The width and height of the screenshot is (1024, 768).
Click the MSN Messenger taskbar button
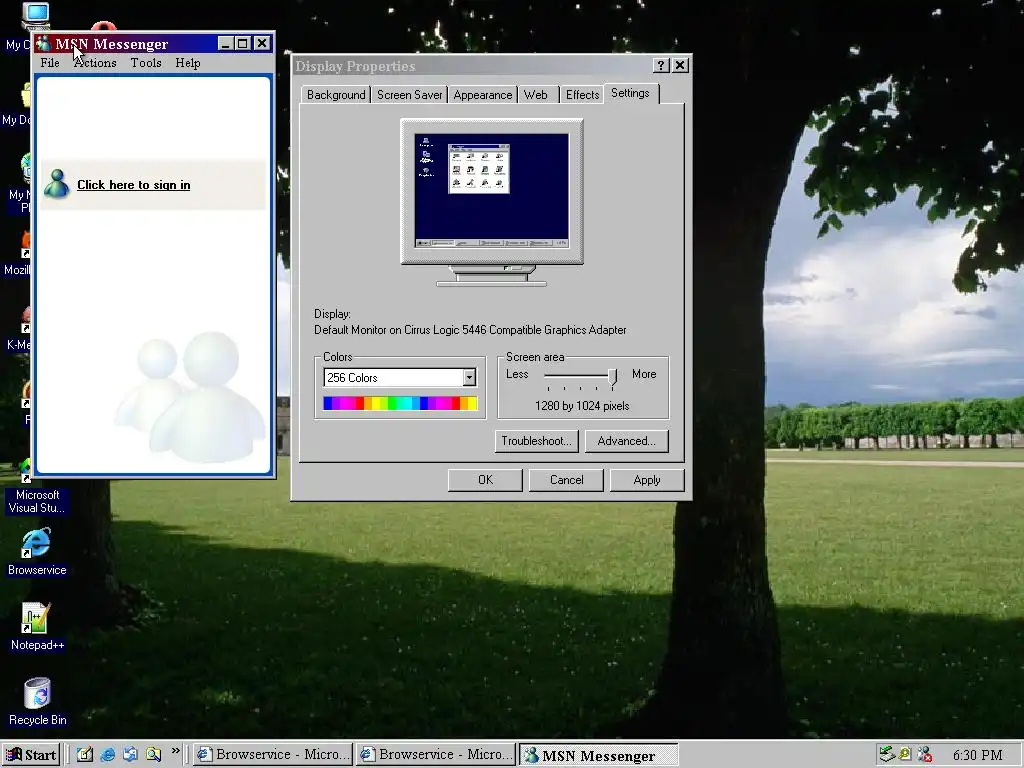[599, 755]
